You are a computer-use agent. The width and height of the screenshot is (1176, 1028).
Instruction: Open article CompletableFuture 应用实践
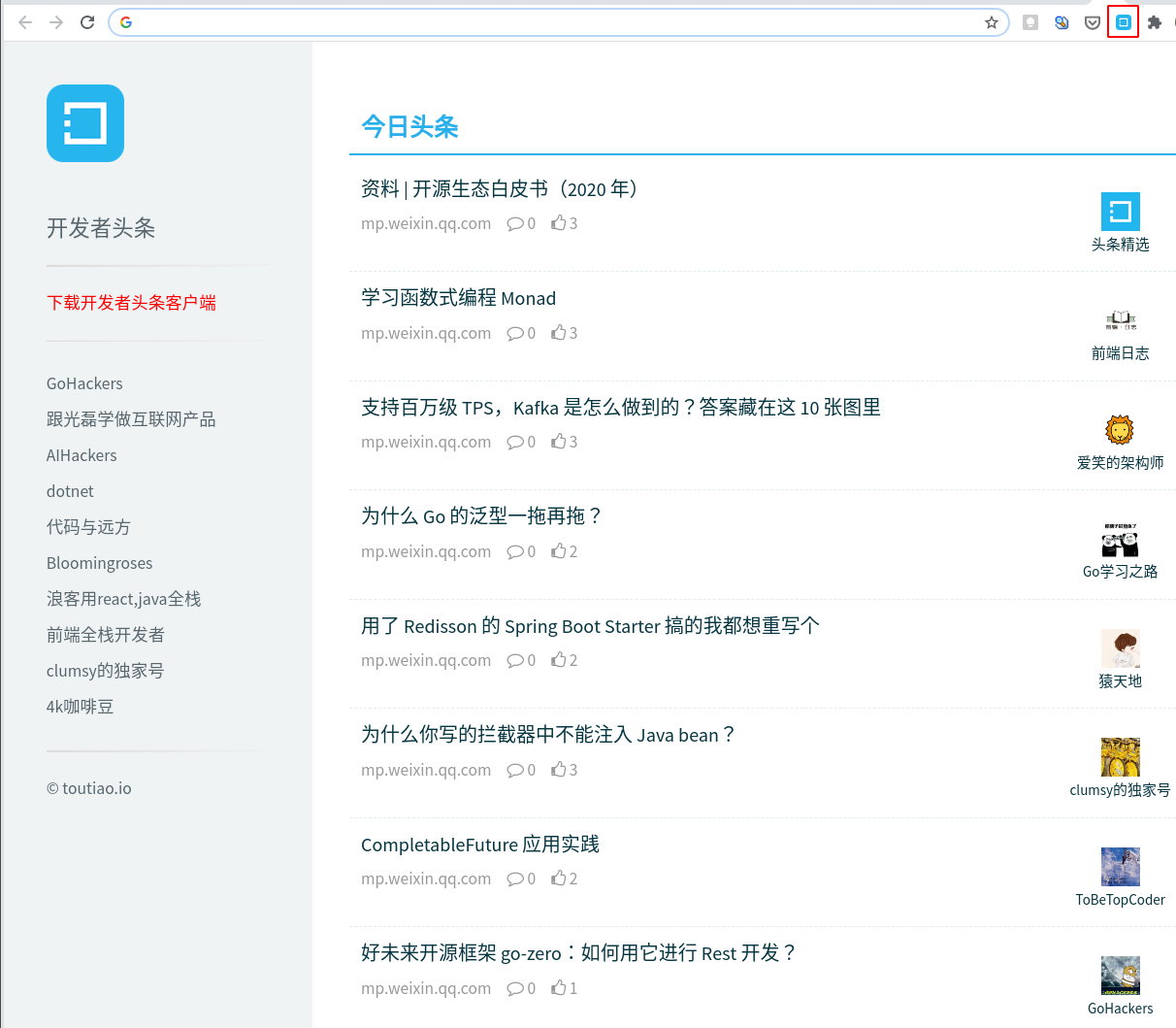coord(480,845)
